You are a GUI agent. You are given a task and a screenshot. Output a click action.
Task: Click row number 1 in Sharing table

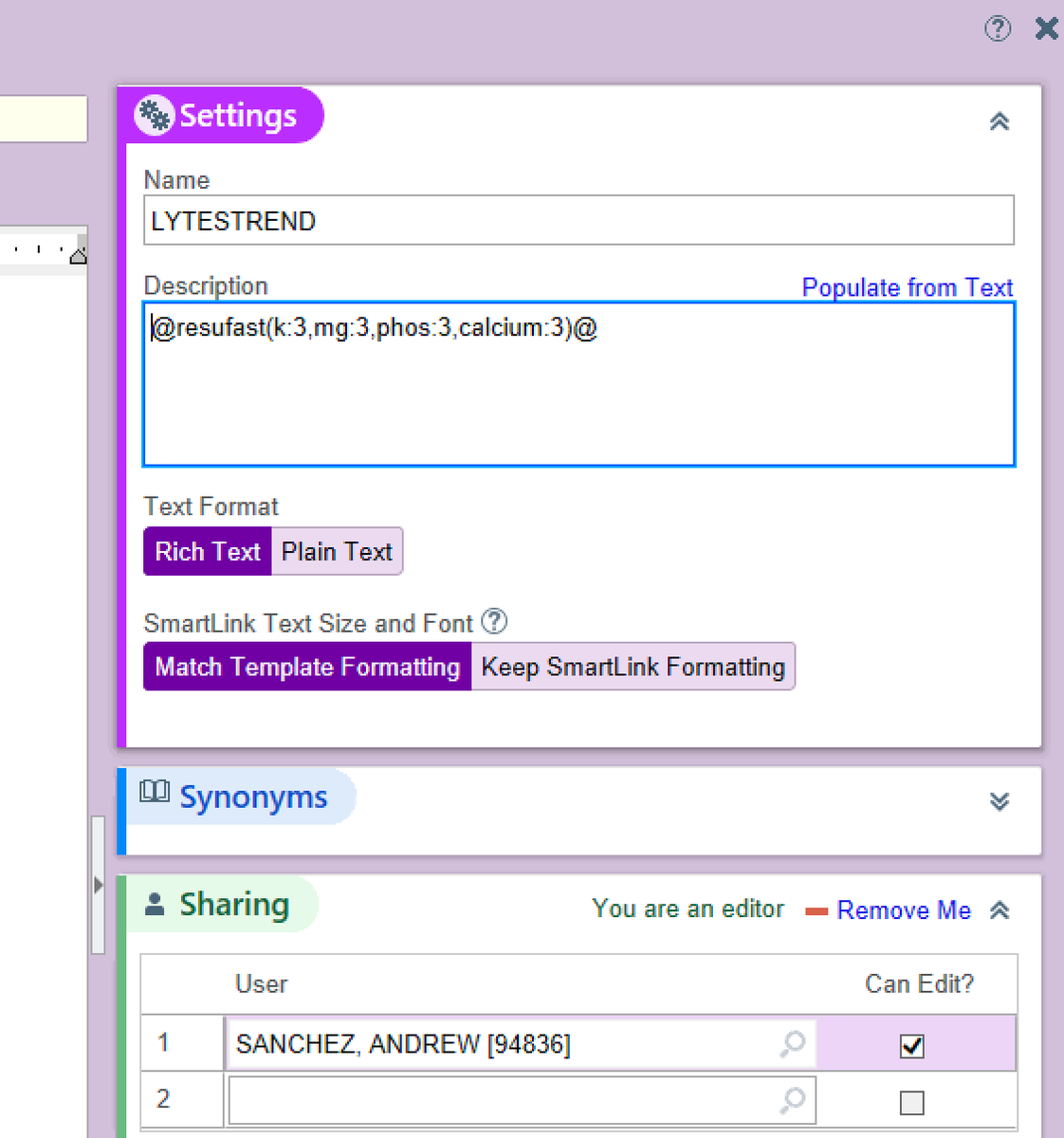pos(163,1043)
